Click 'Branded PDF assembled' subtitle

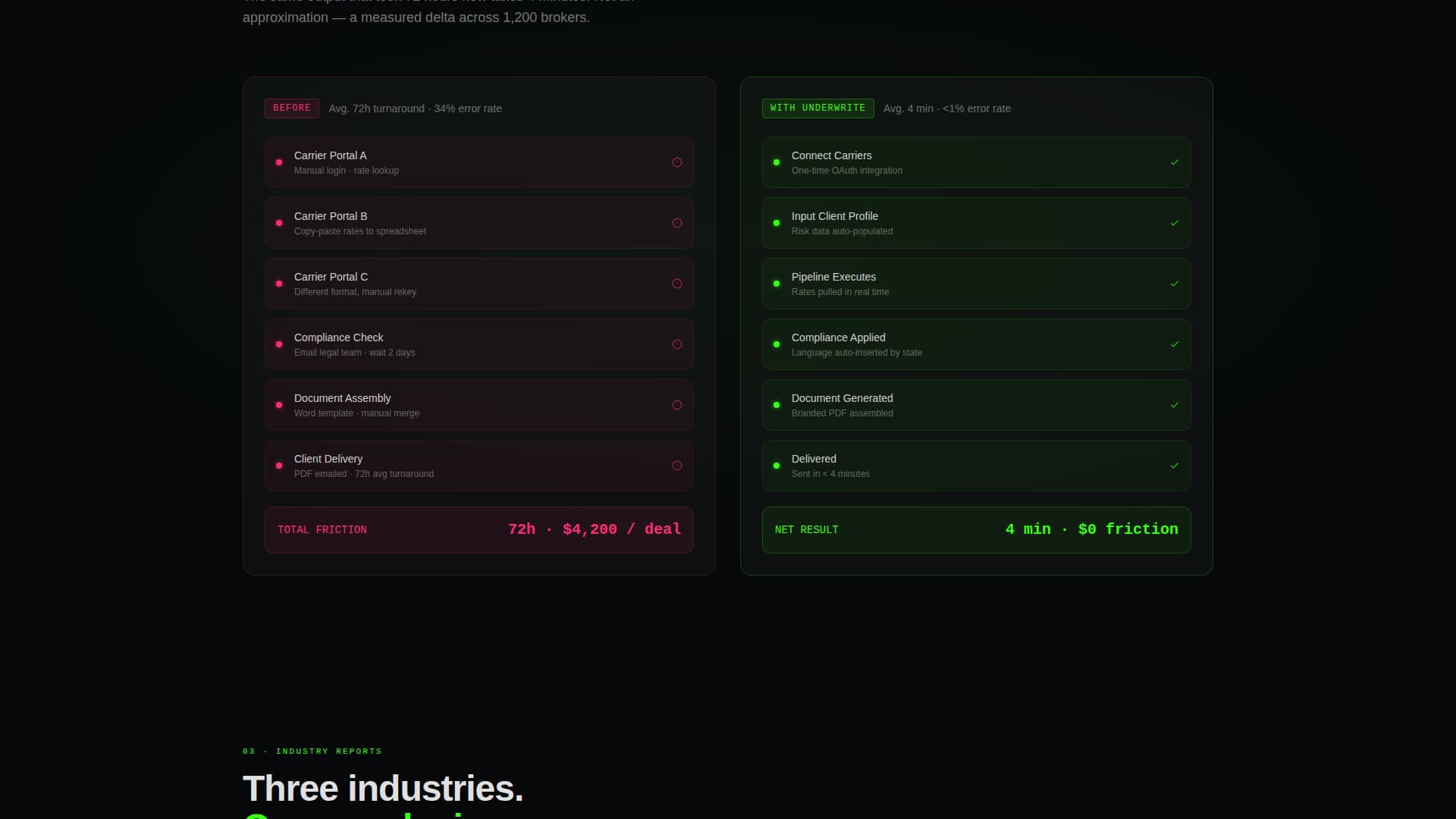(843, 413)
